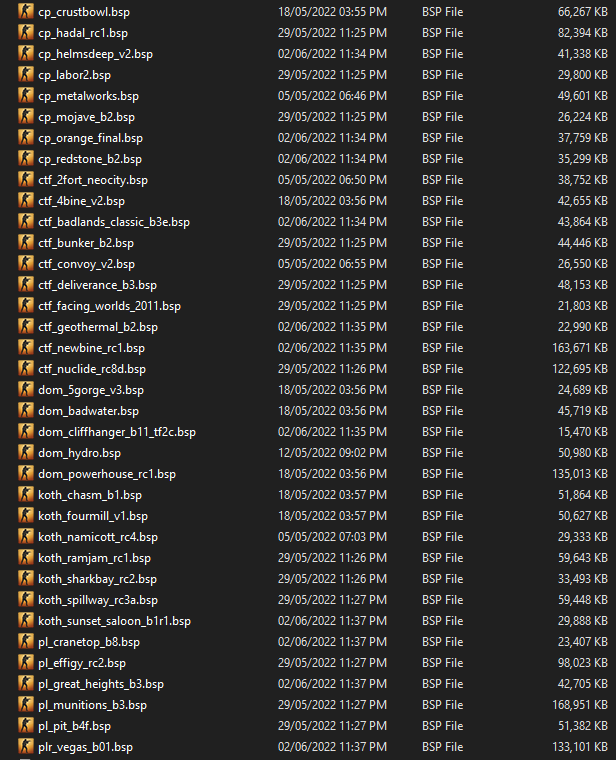The height and width of the screenshot is (760, 616).
Task: Click the dom_powerhouse_rc1.bsp icon
Action: (26, 474)
